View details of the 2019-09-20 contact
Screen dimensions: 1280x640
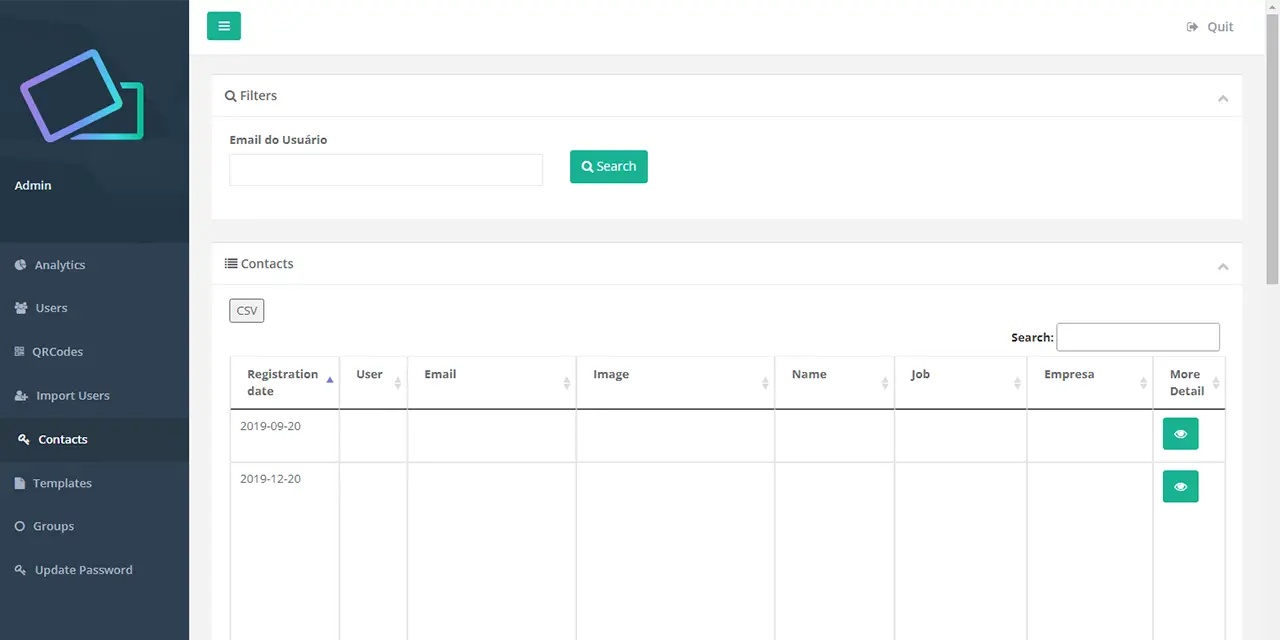pyautogui.click(x=1180, y=434)
